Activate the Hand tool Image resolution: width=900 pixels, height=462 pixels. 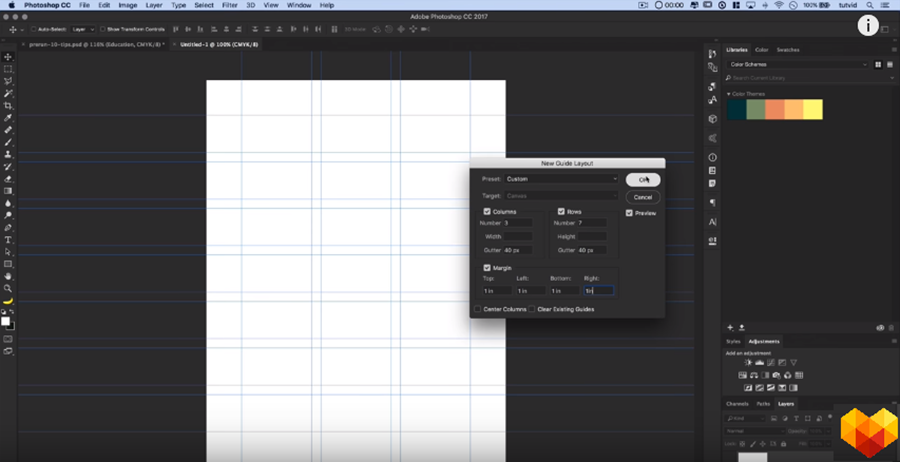(8, 276)
